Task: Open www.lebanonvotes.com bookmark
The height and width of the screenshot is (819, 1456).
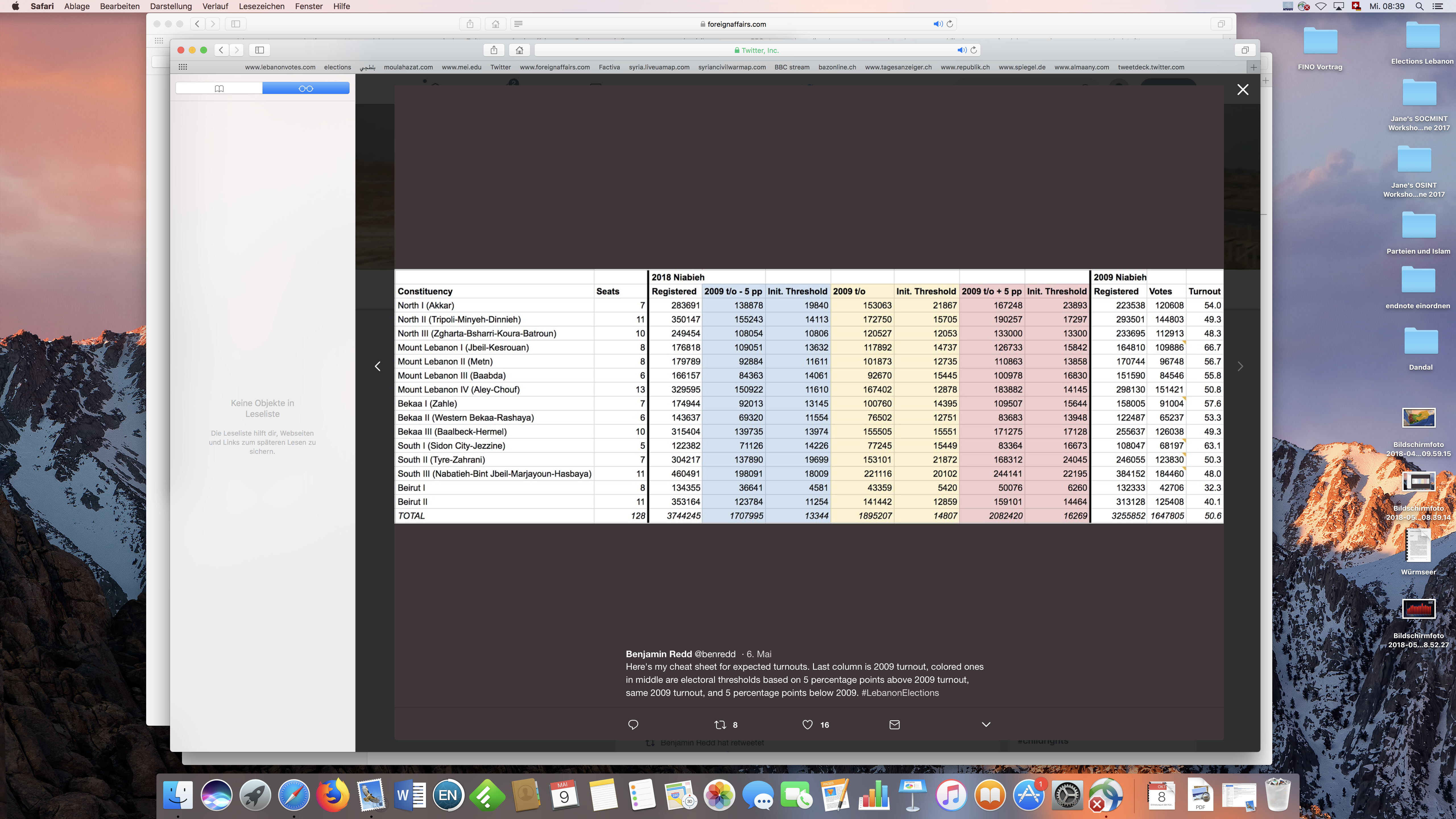Action: (x=280, y=67)
